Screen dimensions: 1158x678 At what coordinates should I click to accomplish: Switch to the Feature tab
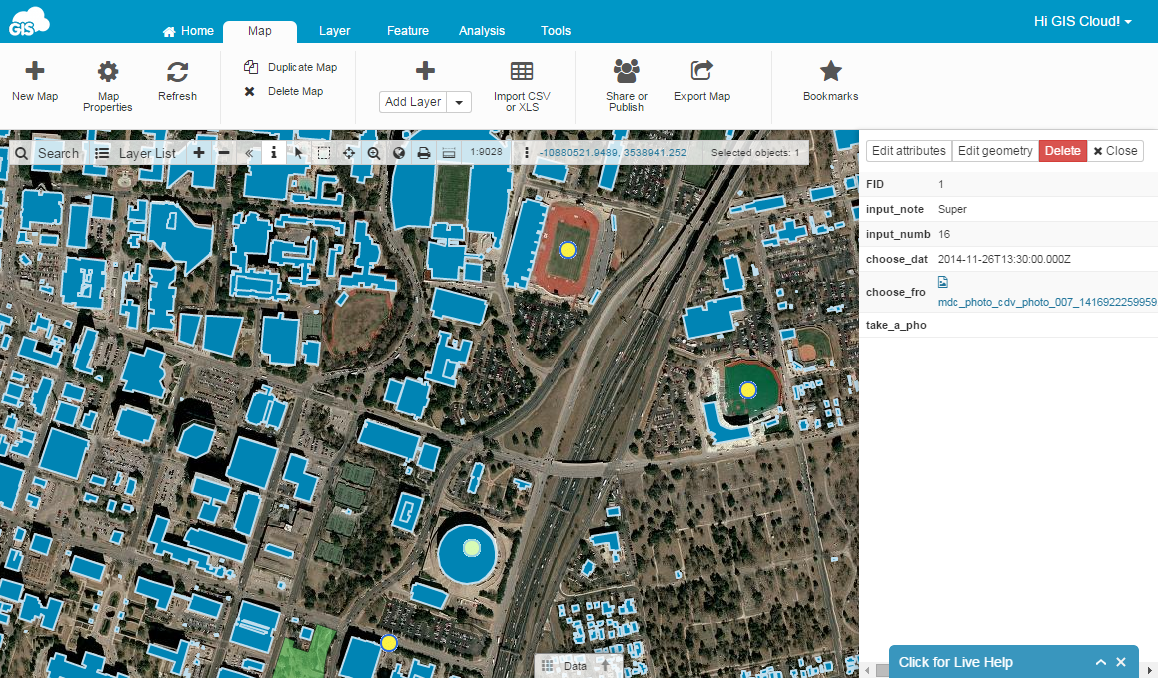408,31
